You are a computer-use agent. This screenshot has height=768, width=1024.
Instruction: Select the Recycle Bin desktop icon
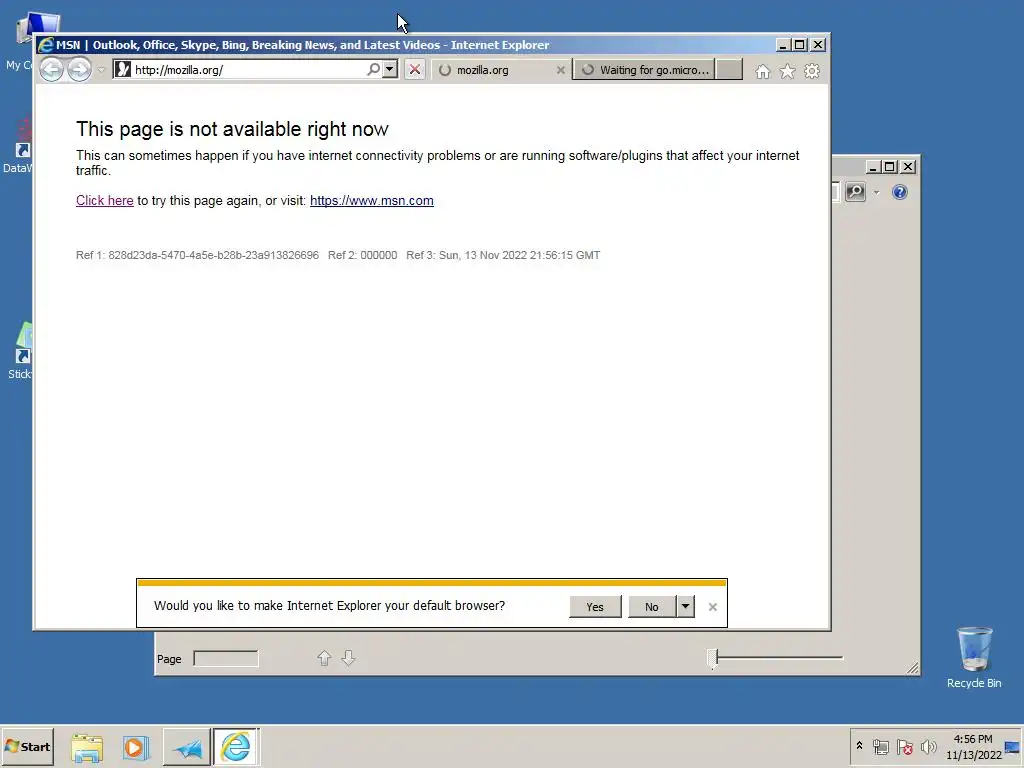tap(974, 658)
